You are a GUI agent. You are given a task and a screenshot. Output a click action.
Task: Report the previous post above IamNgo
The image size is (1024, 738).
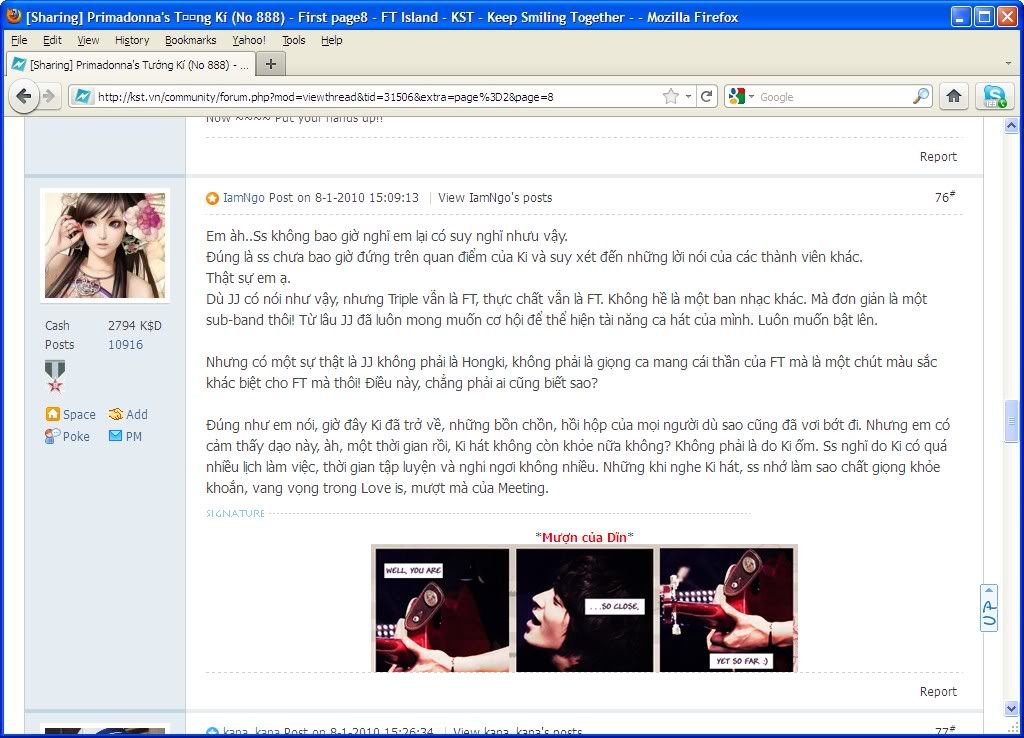click(938, 157)
